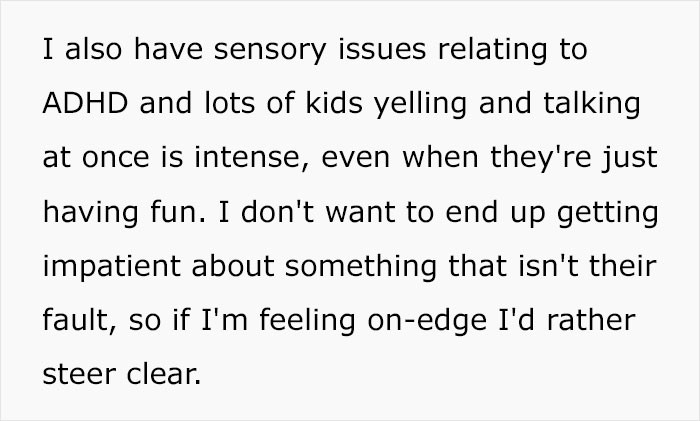Click the word "kids" in second line

click(x=334, y=103)
